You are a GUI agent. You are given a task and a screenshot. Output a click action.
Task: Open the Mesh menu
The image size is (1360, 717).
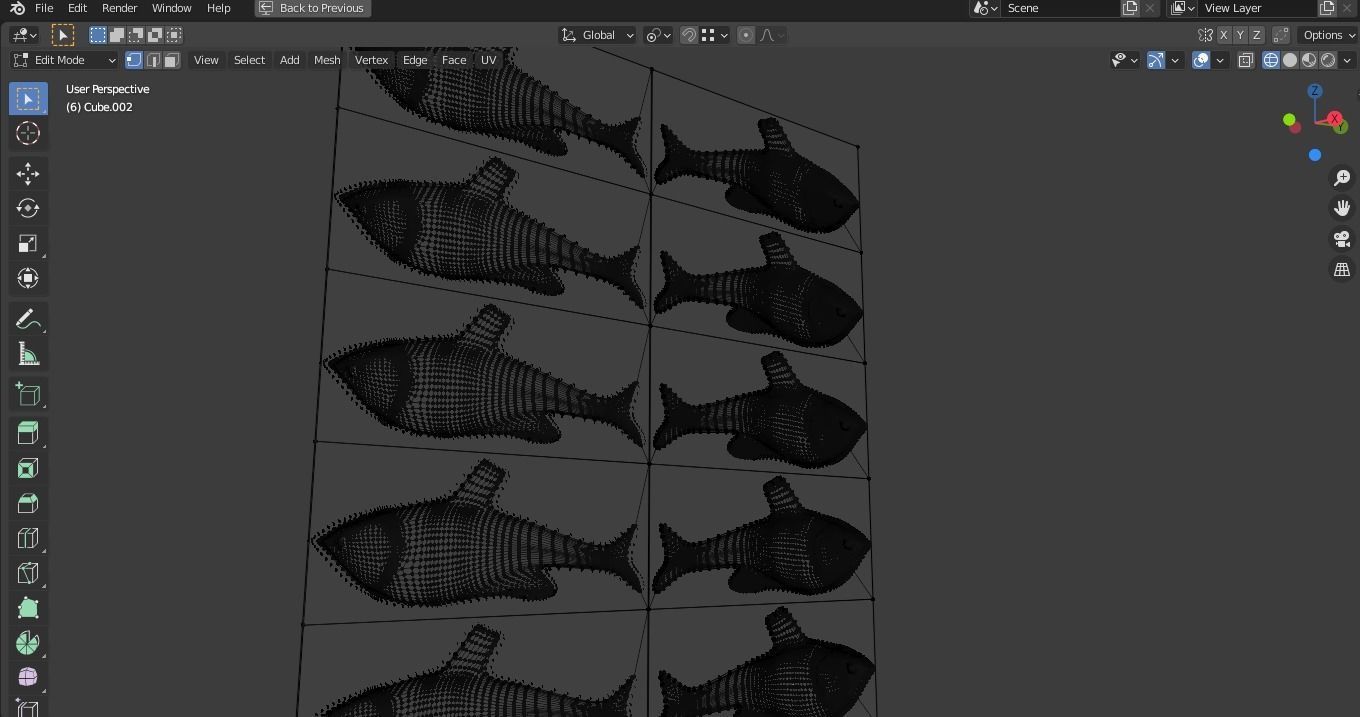(327, 60)
